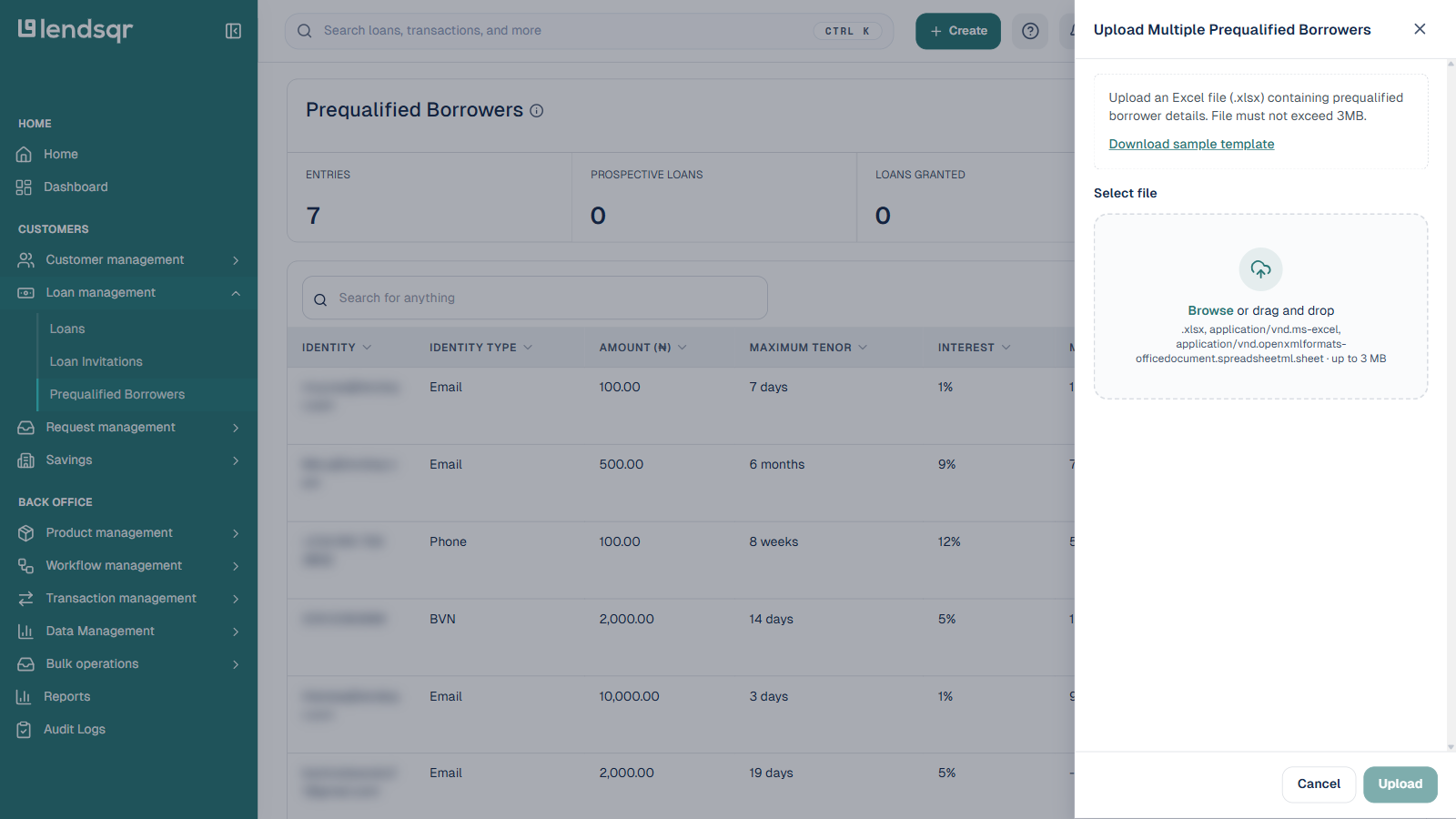Close the upload panel with X
The image size is (1456, 819).
[x=1420, y=29]
